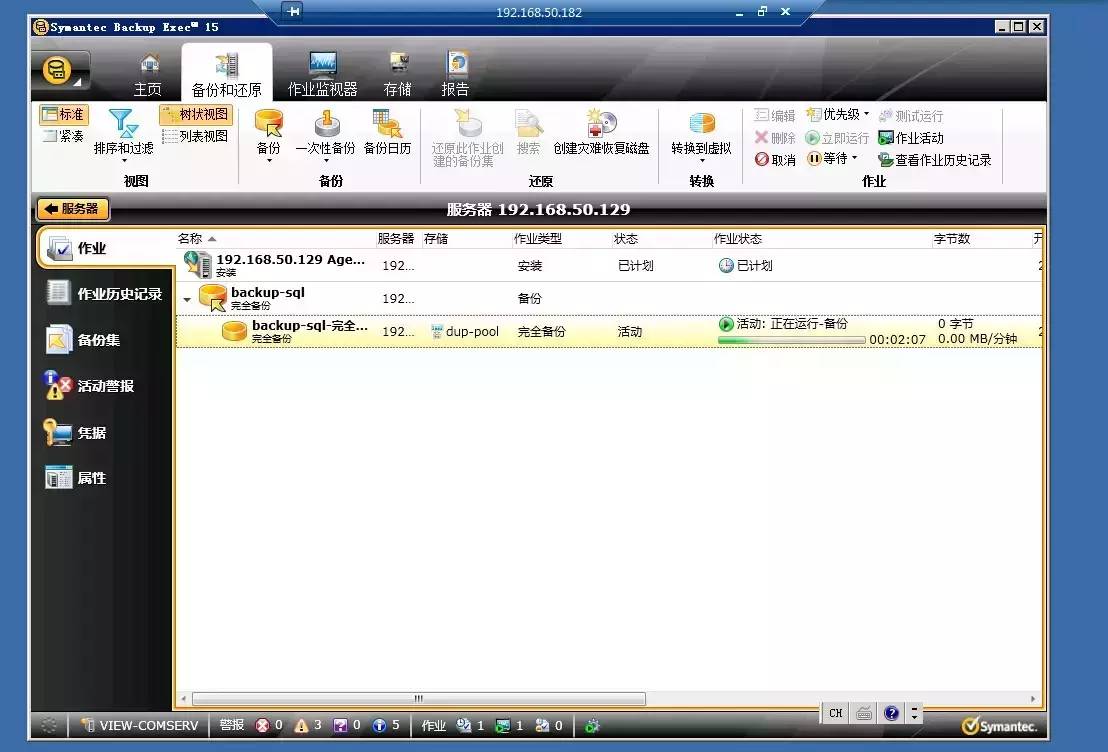Click the scrollbar left arrow
Screen dimensions: 1108x752
tap(184, 699)
